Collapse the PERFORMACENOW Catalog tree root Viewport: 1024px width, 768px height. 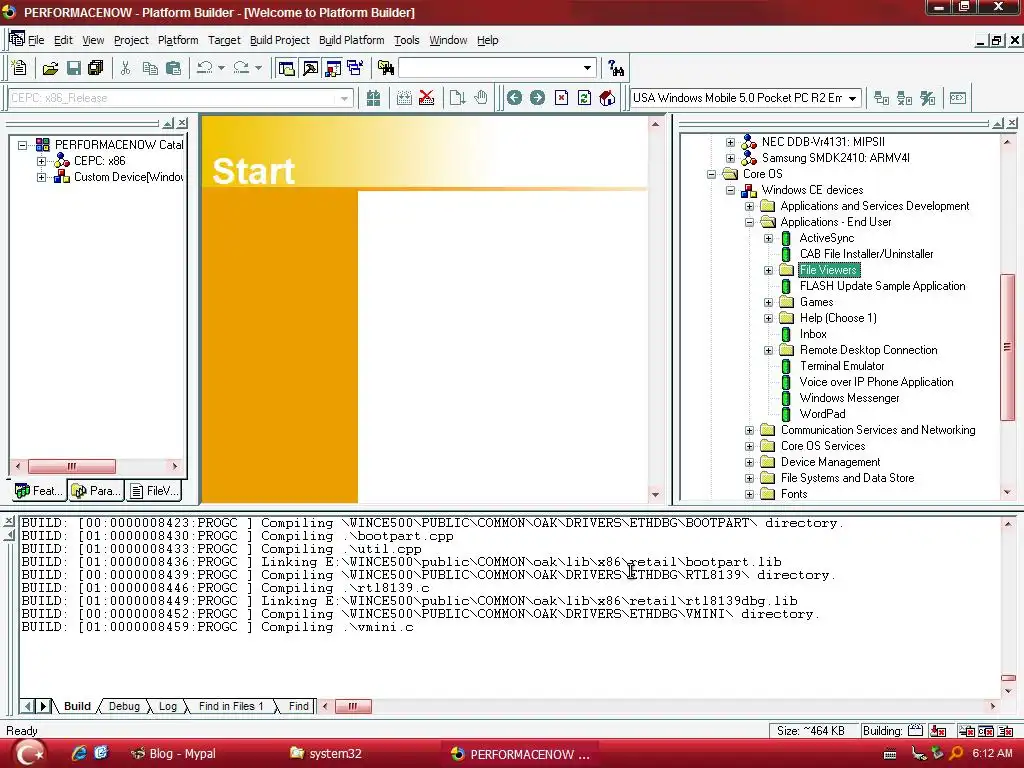pos(23,145)
